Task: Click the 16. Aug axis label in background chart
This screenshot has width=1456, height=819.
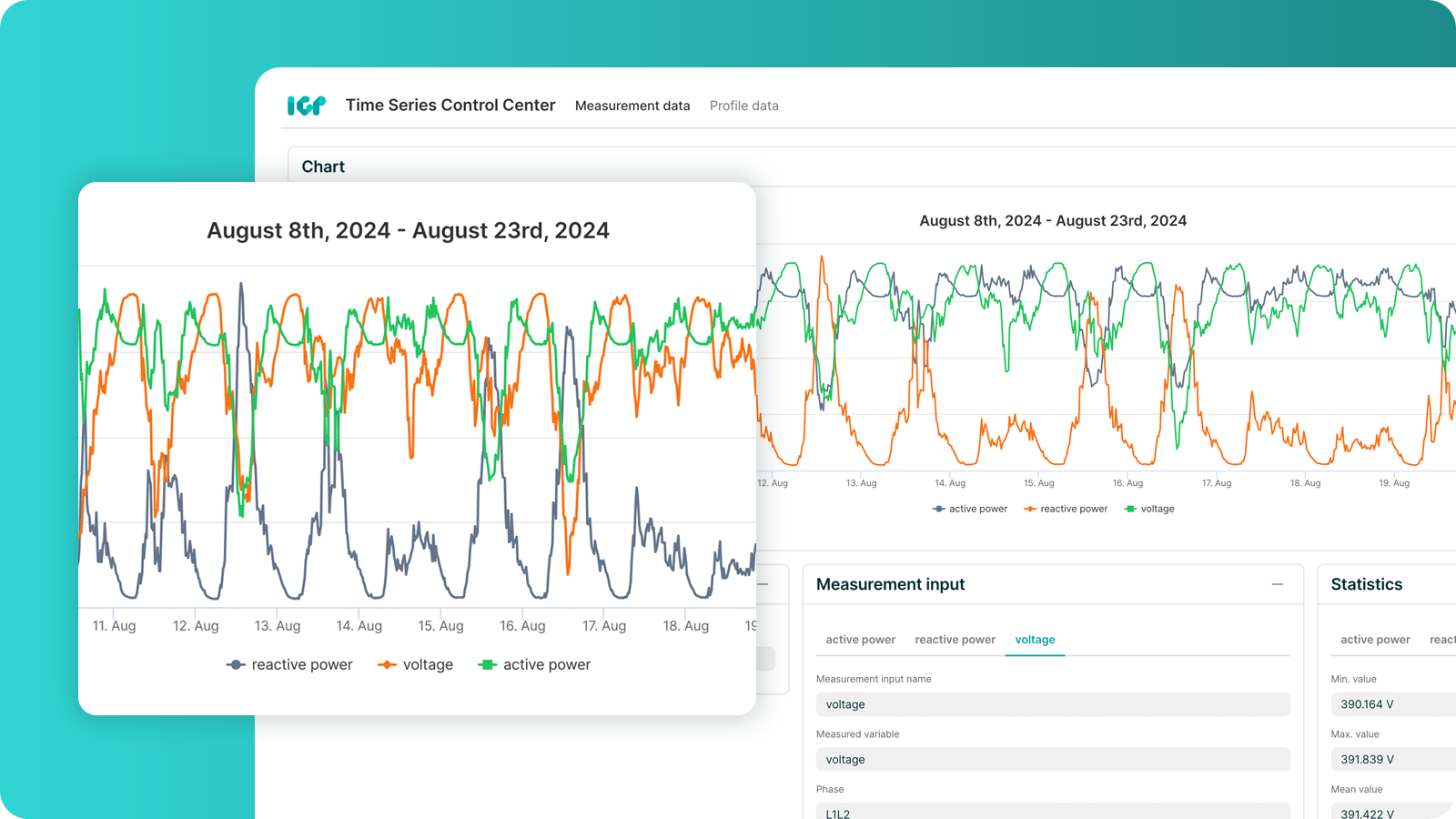Action: tap(1127, 483)
